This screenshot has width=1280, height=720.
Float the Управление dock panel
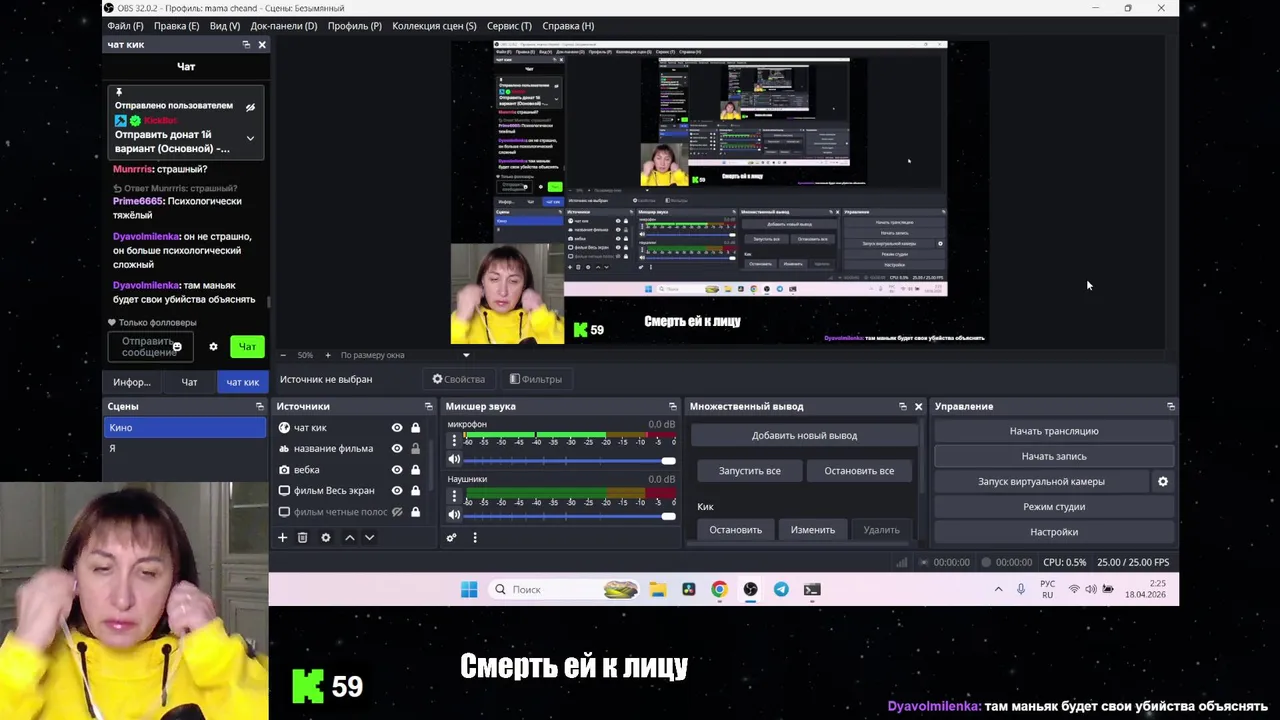tap(1170, 407)
